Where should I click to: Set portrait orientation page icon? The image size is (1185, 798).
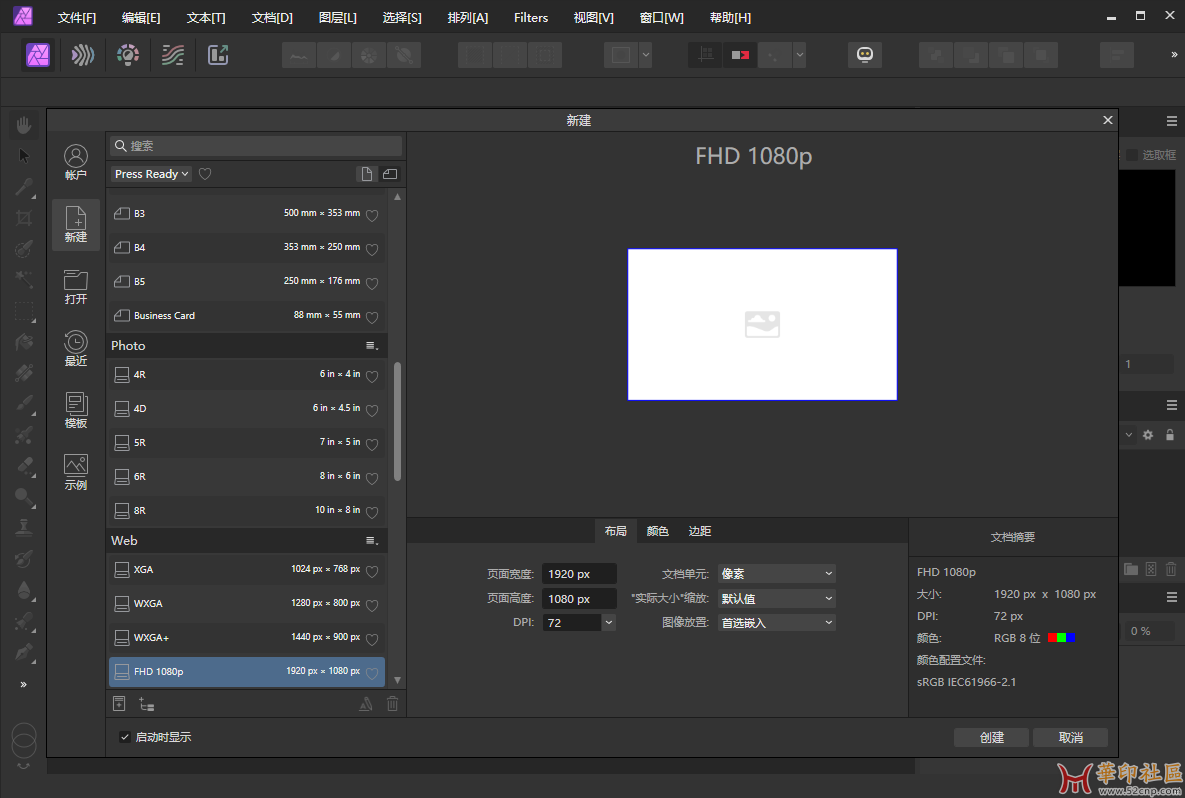pyautogui.click(x=367, y=174)
